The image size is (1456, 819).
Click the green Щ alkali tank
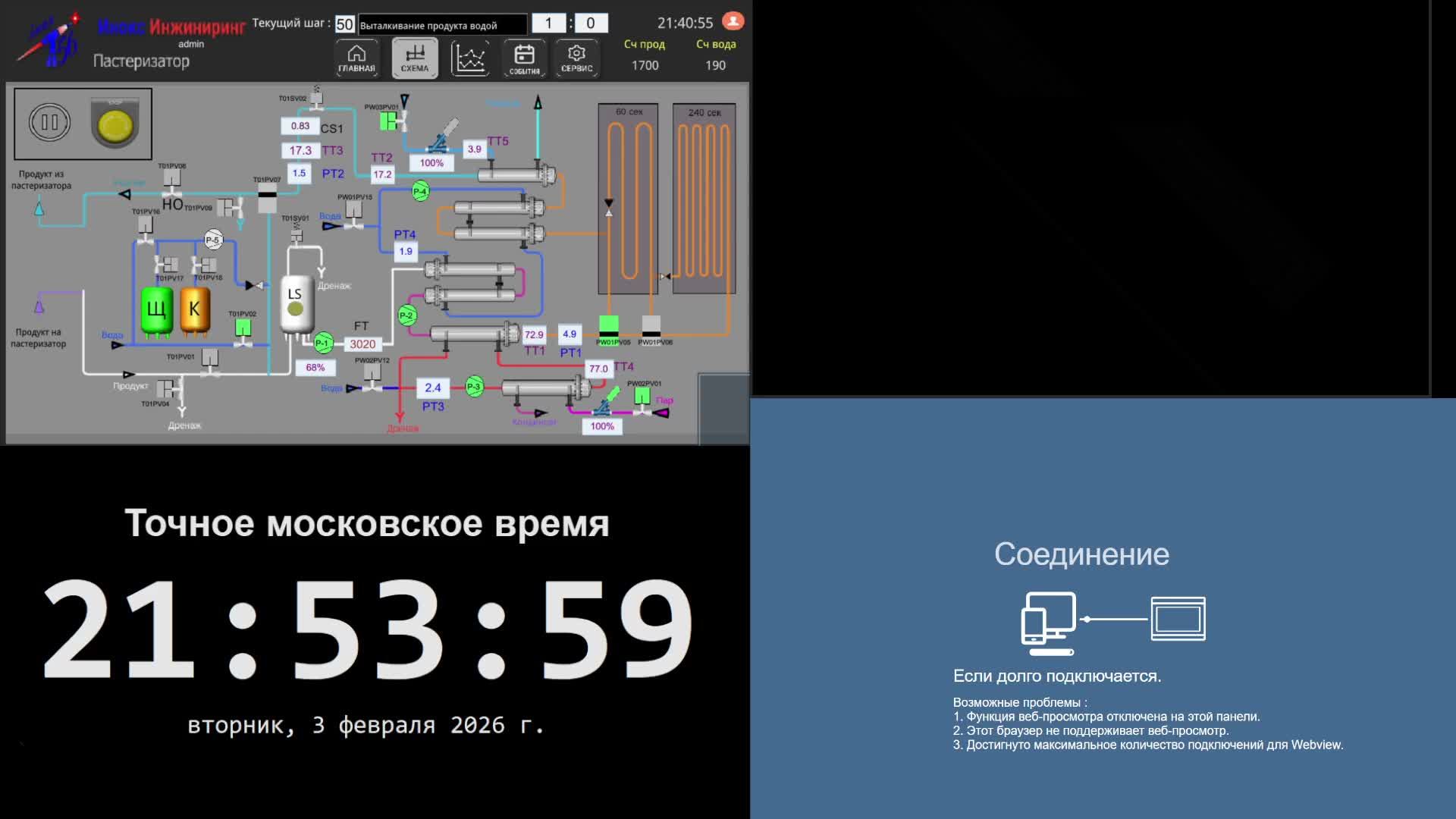pos(156,309)
